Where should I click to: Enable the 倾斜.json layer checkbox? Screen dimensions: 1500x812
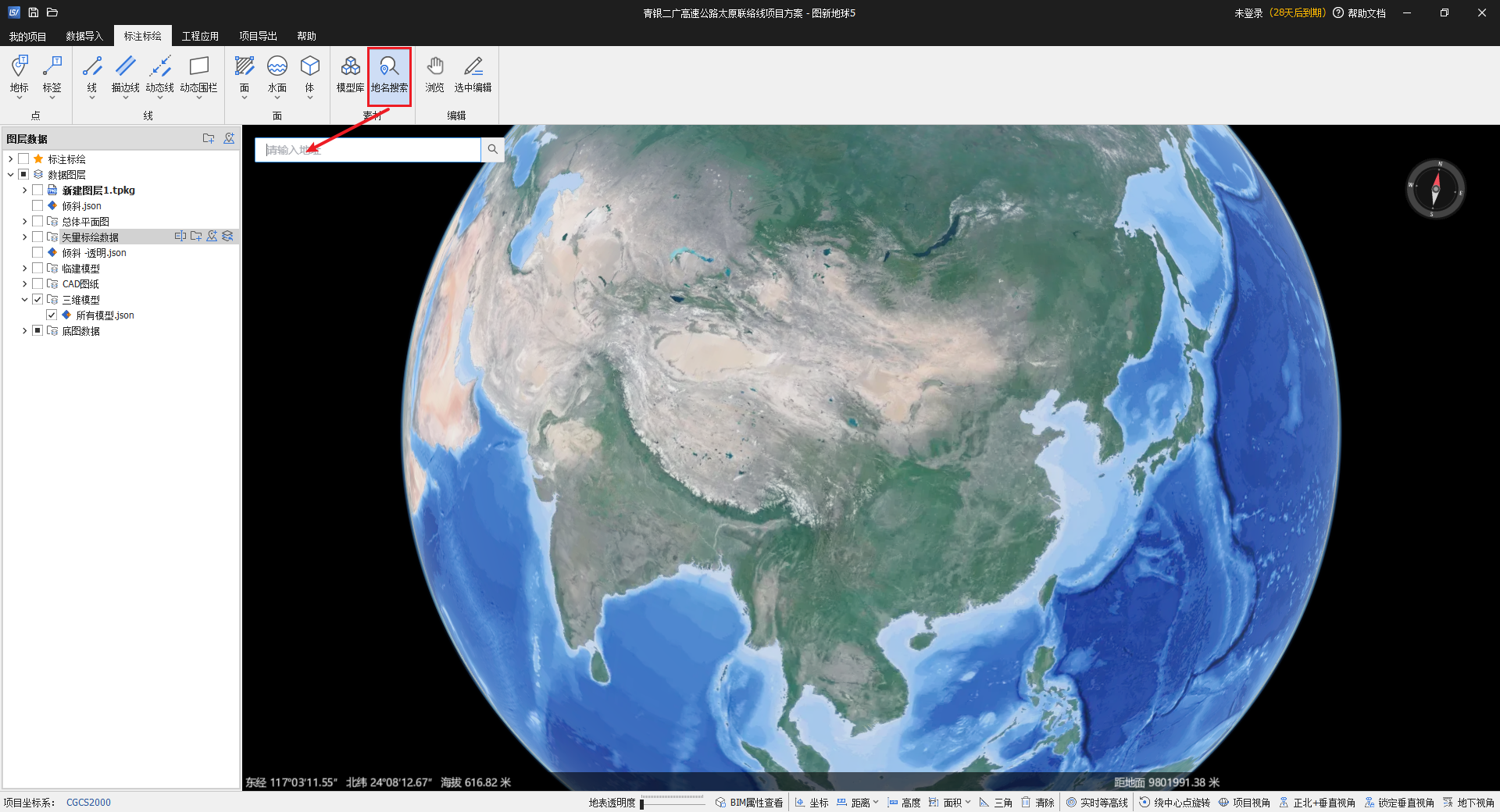(37, 206)
